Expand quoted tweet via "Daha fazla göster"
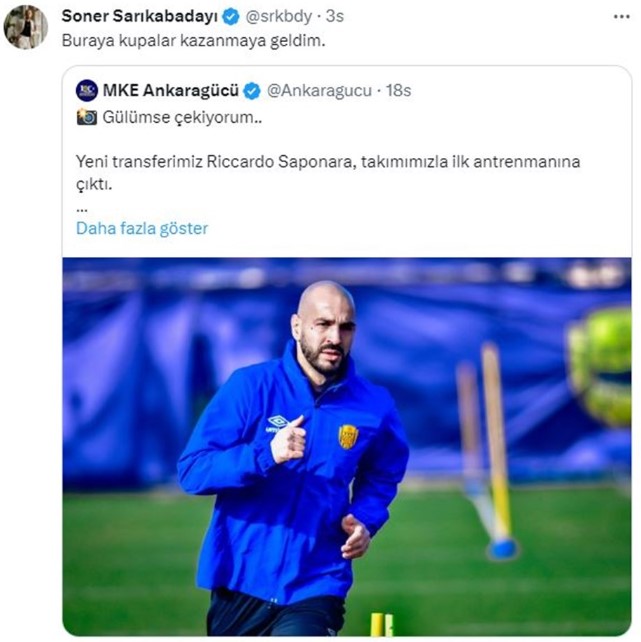Image resolution: width=641 pixels, height=642 pixels. 142,228
